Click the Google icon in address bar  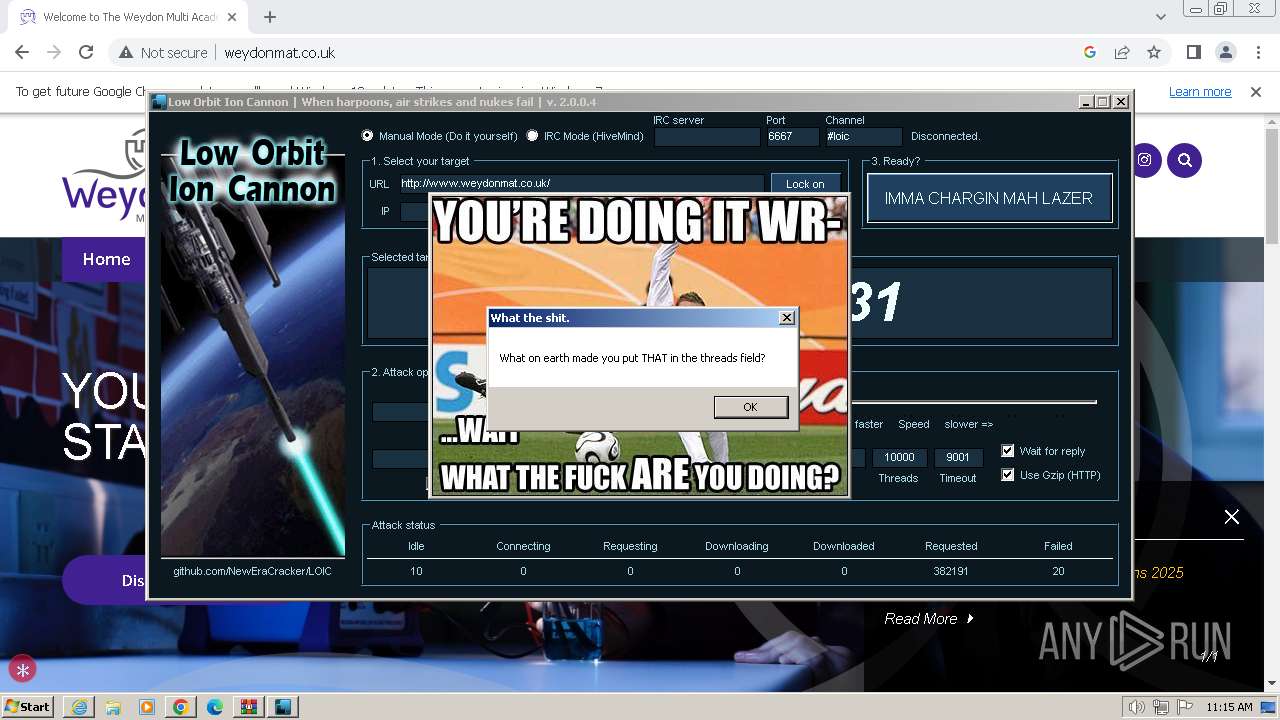[x=1090, y=52]
